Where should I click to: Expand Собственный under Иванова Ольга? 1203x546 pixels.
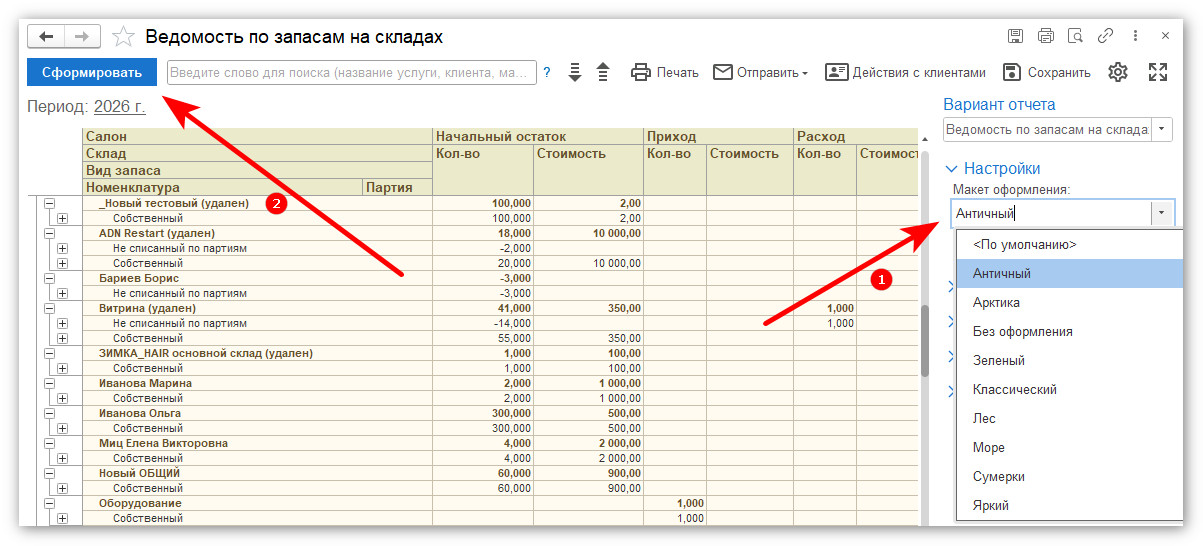(x=62, y=428)
